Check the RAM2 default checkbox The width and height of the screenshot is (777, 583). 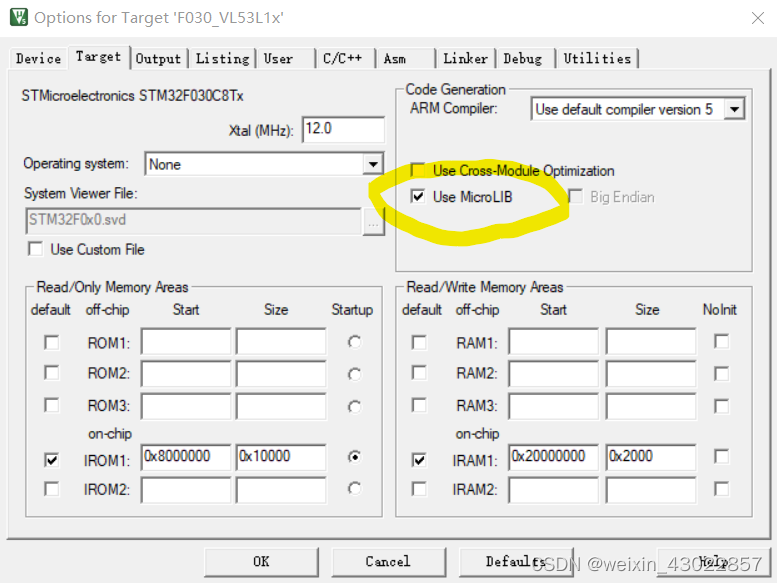(419, 372)
